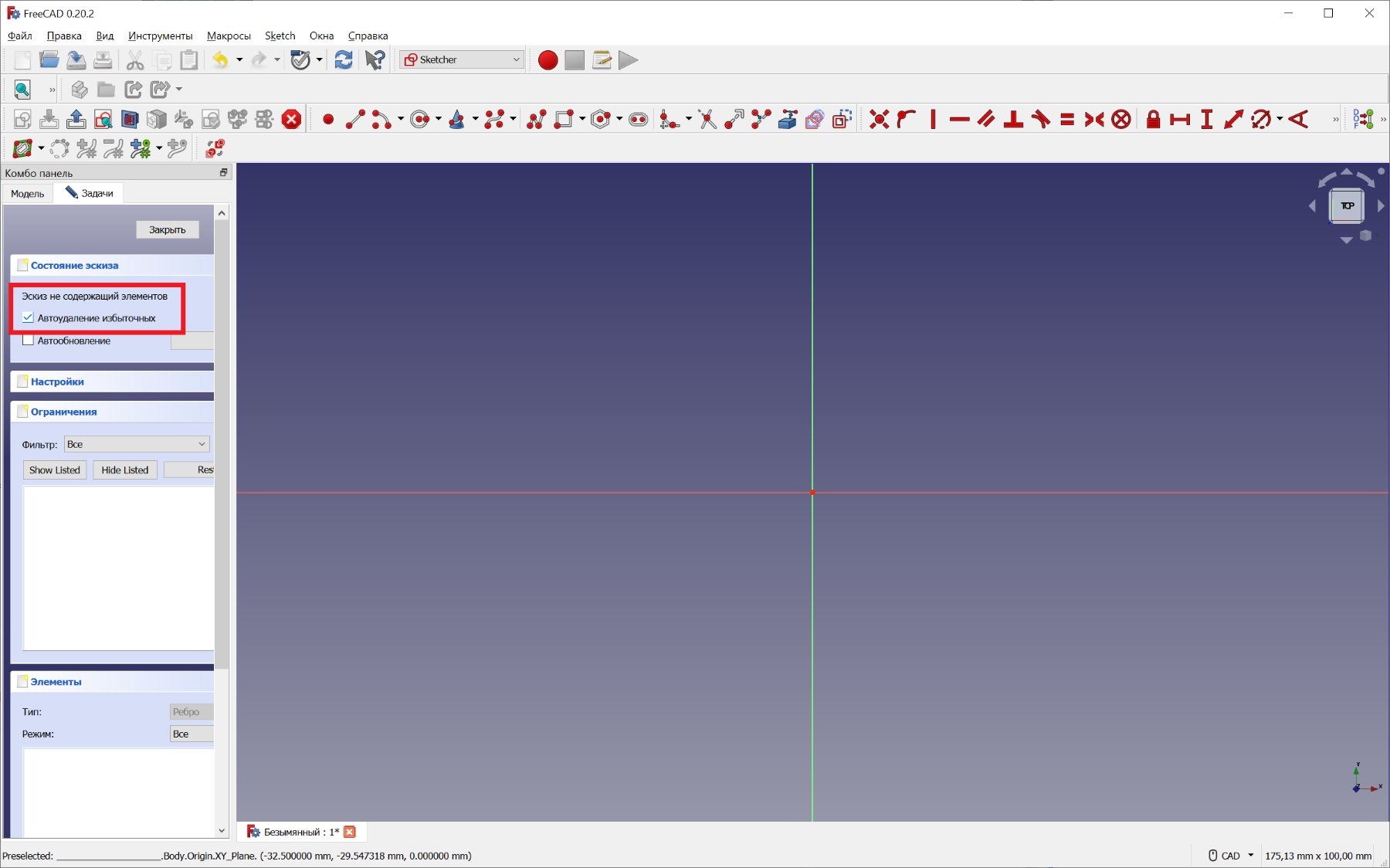Open the Режим Все dropdown
Screen dimensions: 1390x868
click(x=192, y=734)
